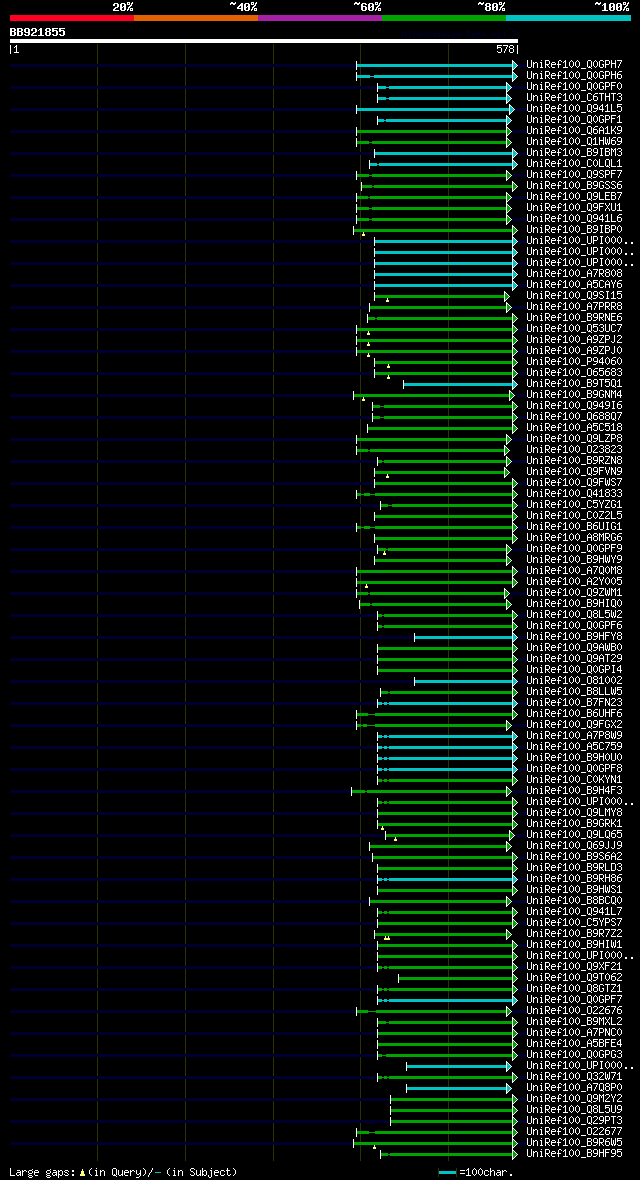Click the cyan alignment bar for B9HFY8
This screenshot has width=640, height=1180.
pos(464,637)
